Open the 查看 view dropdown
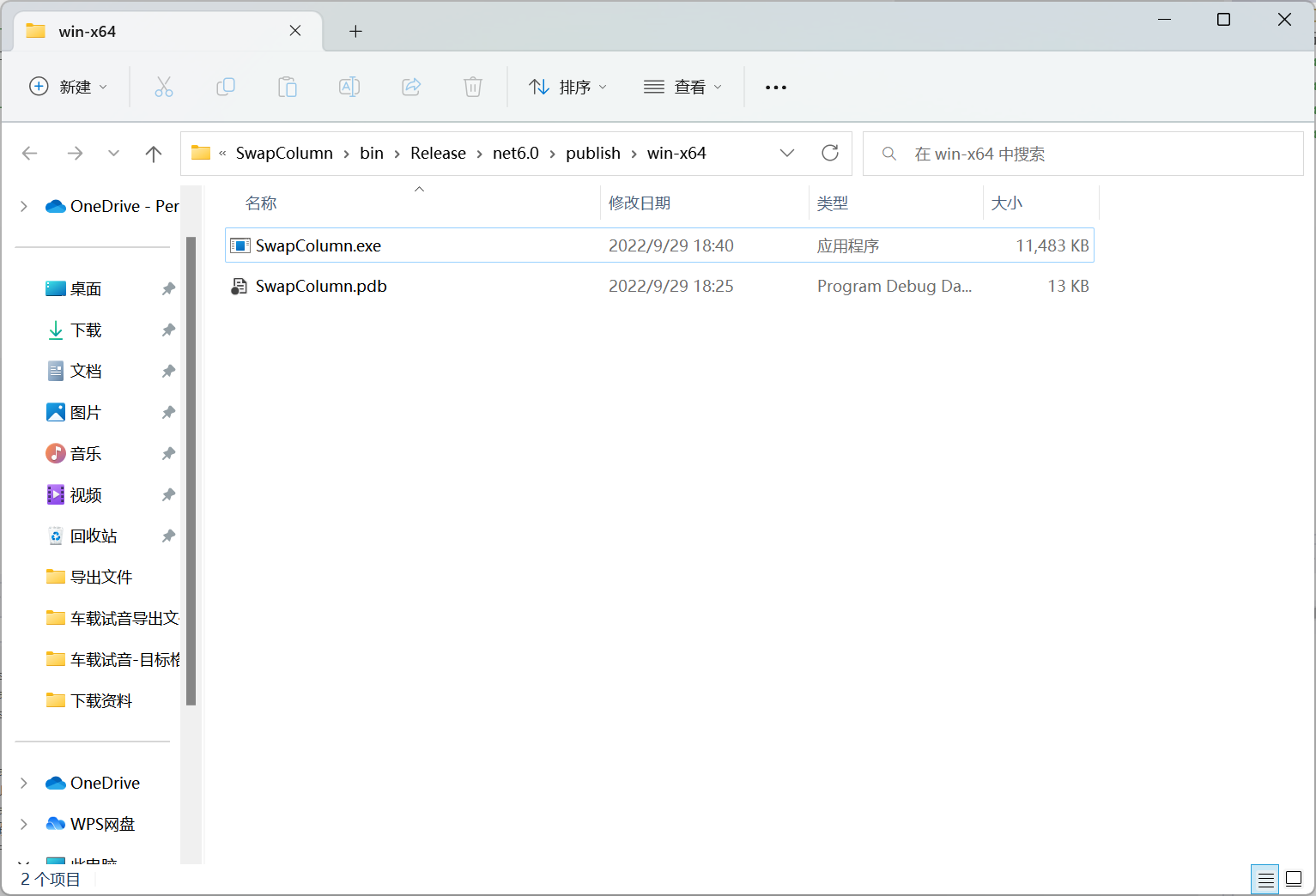This screenshot has height=896, width=1316. (683, 87)
